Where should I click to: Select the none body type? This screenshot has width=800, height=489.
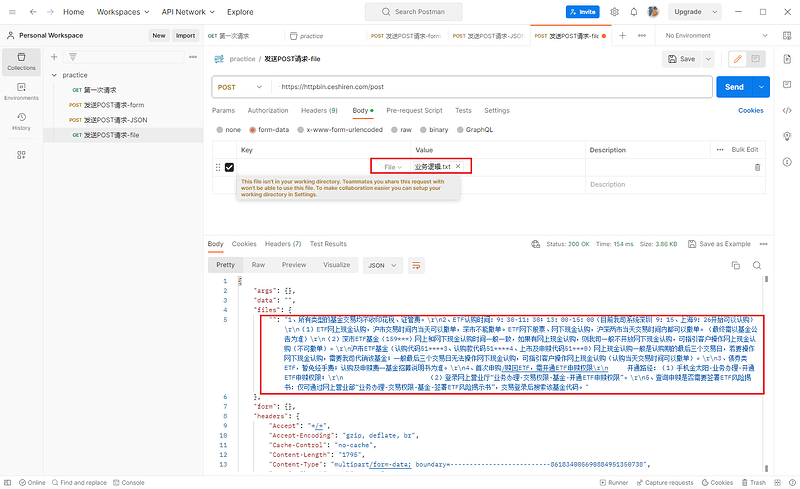[219, 130]
